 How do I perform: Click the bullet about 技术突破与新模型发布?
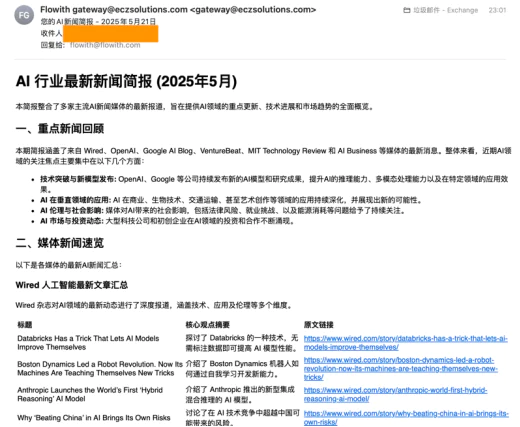coord(274,184)
